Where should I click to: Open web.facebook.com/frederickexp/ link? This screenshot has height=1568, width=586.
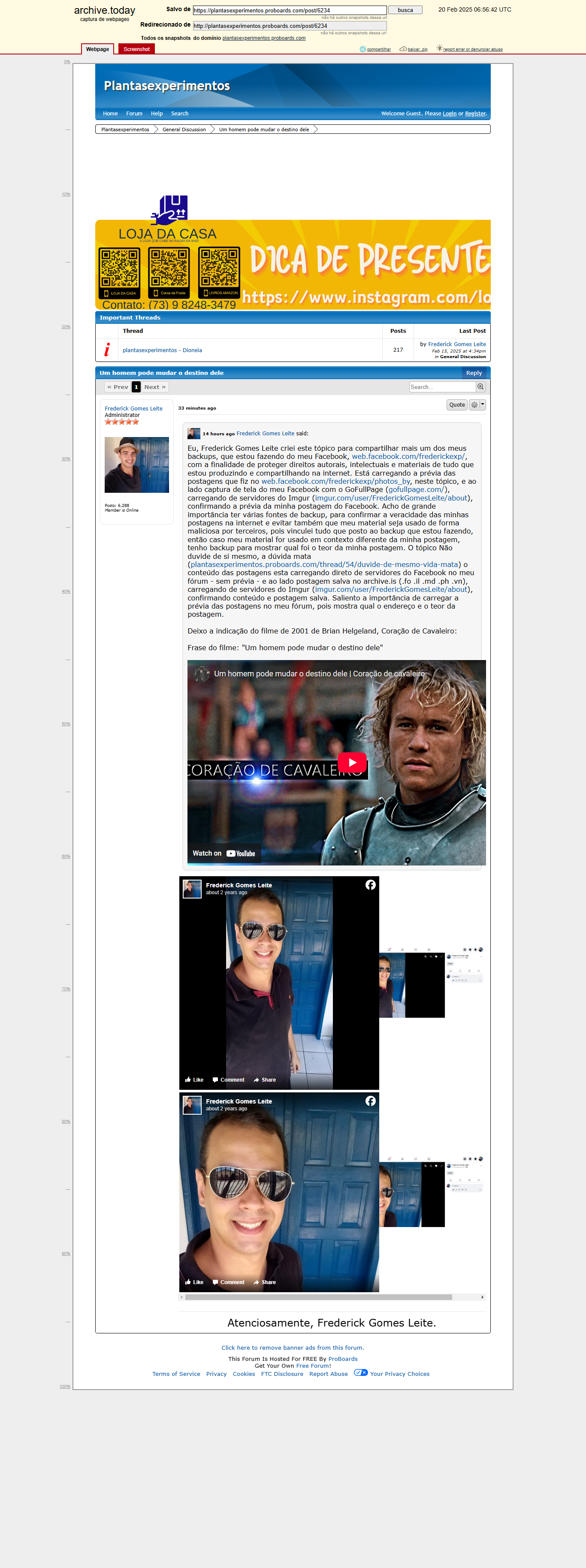coord(408,456)
